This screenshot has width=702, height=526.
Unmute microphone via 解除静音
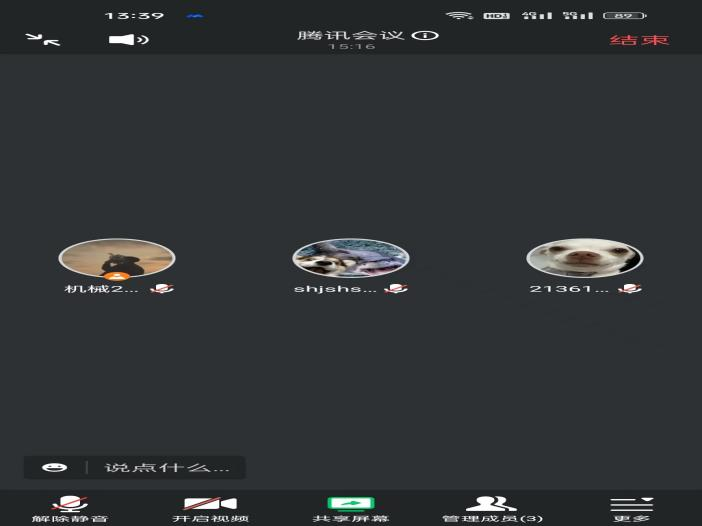coord(70,508)
